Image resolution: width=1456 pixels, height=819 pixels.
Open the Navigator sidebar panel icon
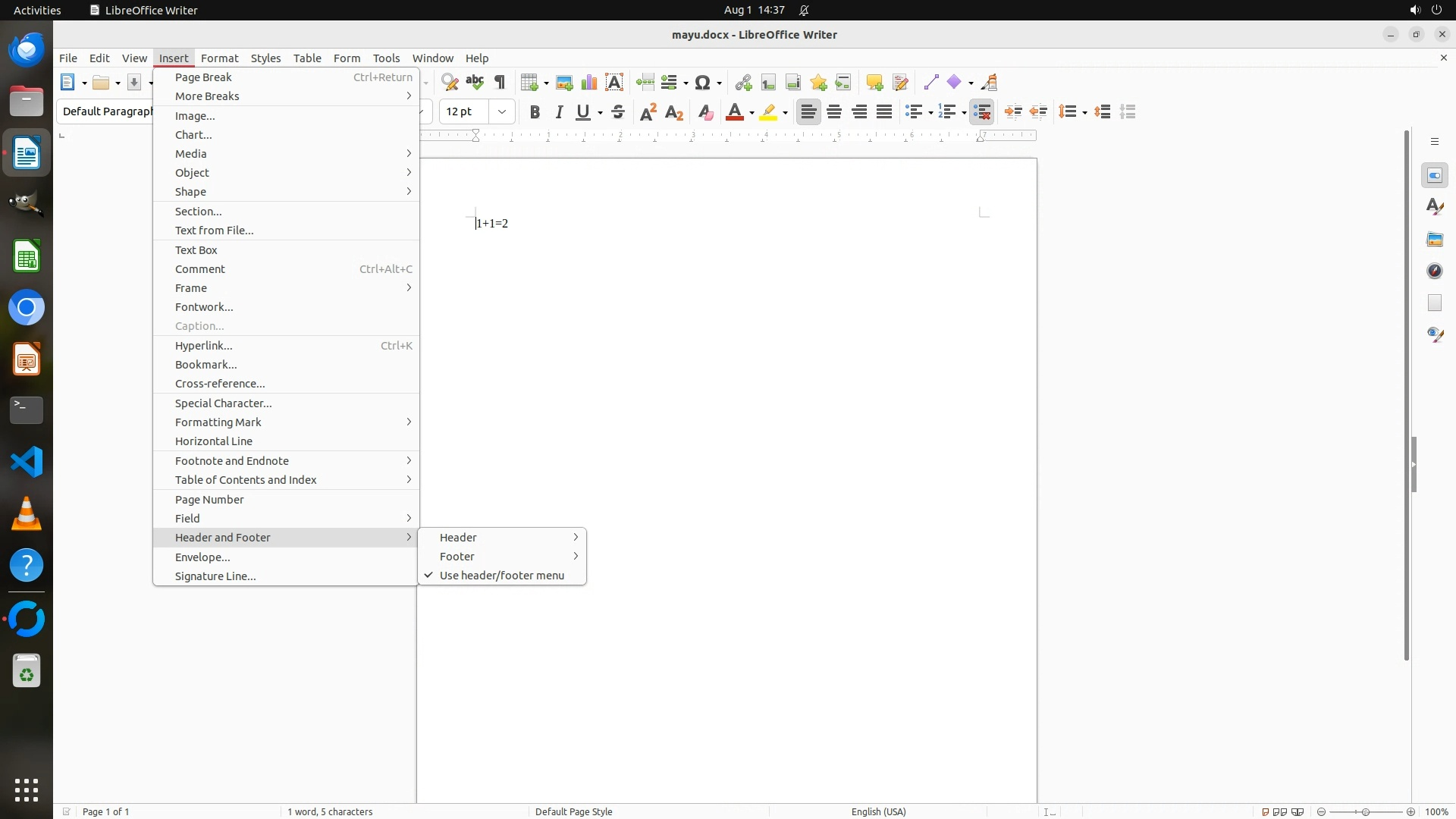(x=1435, y=271)
